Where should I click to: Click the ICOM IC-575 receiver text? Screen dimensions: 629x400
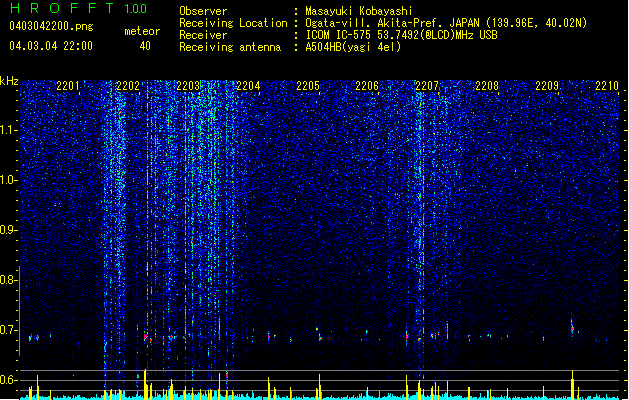(401, 35)
